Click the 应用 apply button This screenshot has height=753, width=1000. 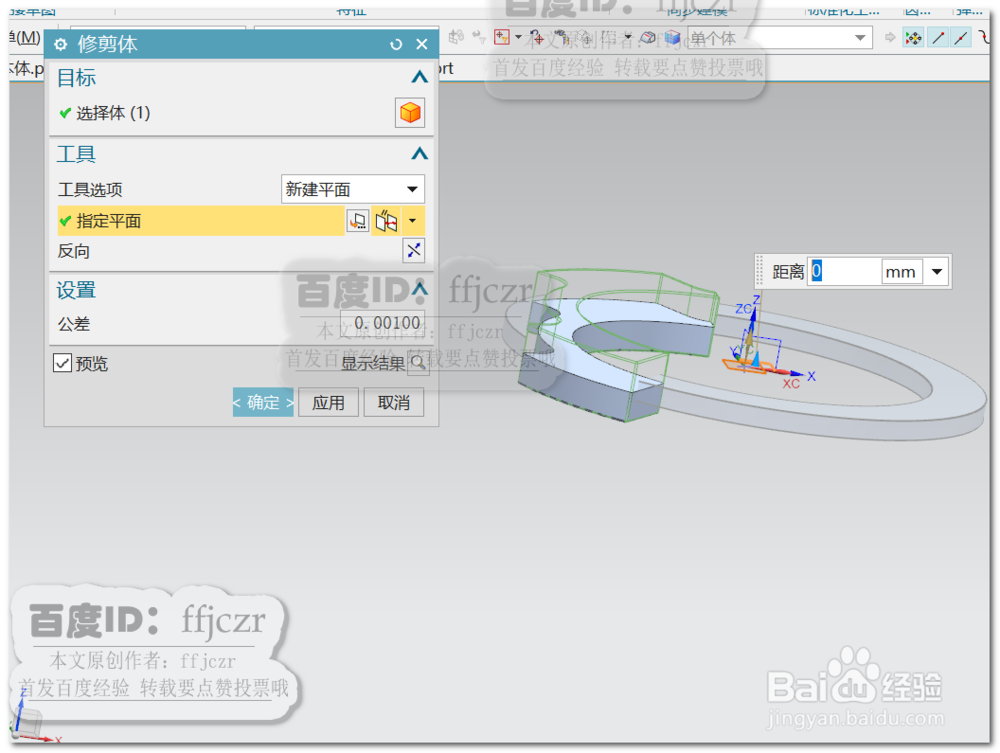[x=328, y=402]
